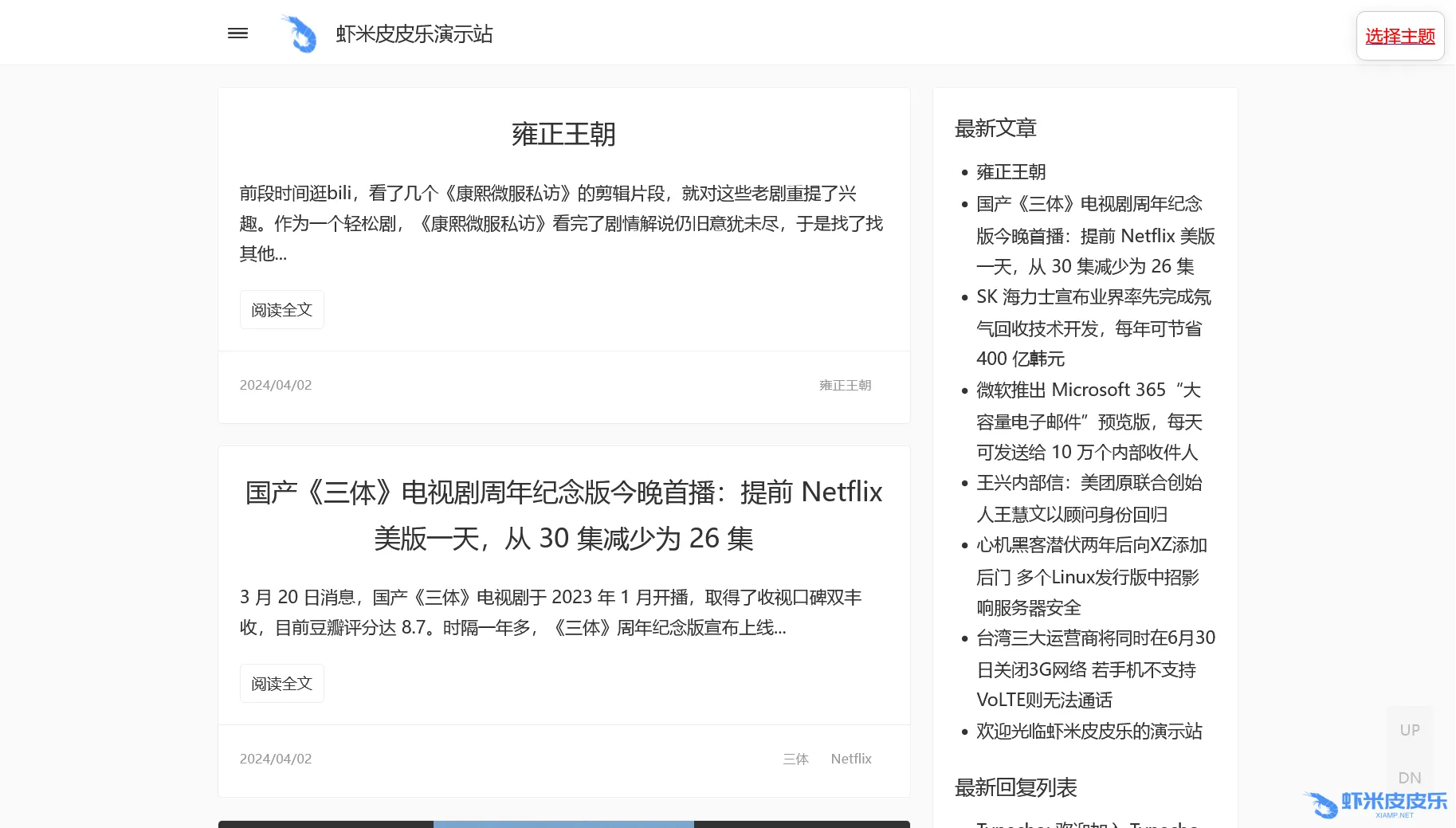Open the hamburger menu icon
The image size is (1456, 828).
pos(237,33)
